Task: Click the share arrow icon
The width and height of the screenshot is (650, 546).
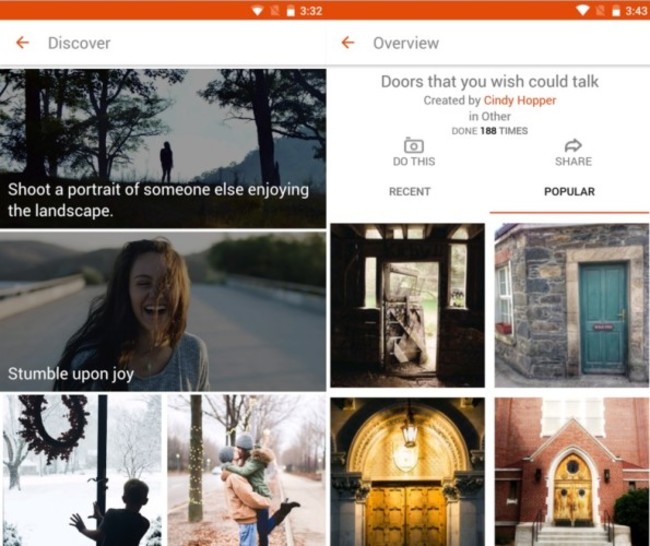Action: 573,146
